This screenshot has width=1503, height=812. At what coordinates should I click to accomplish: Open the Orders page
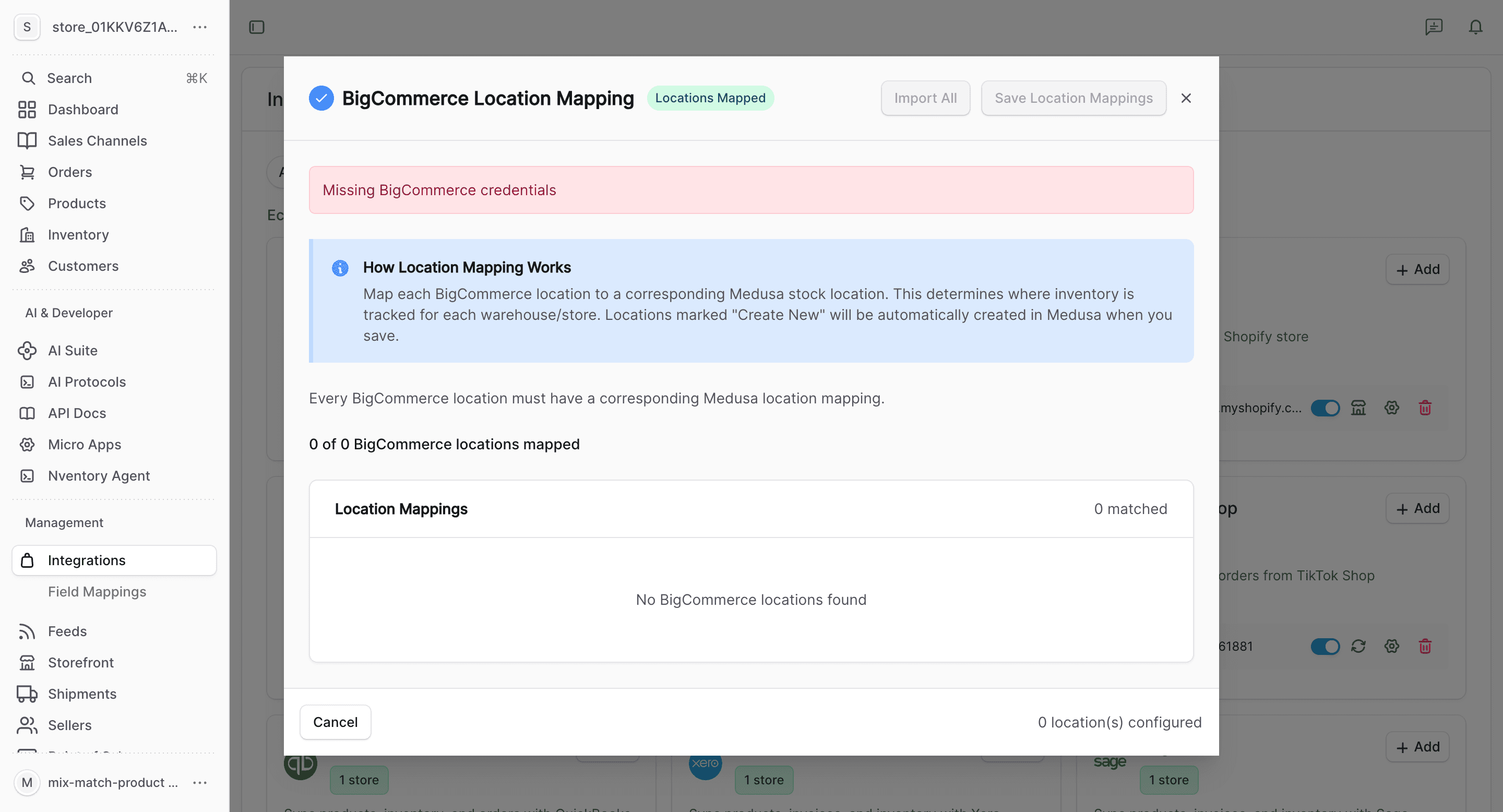tap(114, 172)
